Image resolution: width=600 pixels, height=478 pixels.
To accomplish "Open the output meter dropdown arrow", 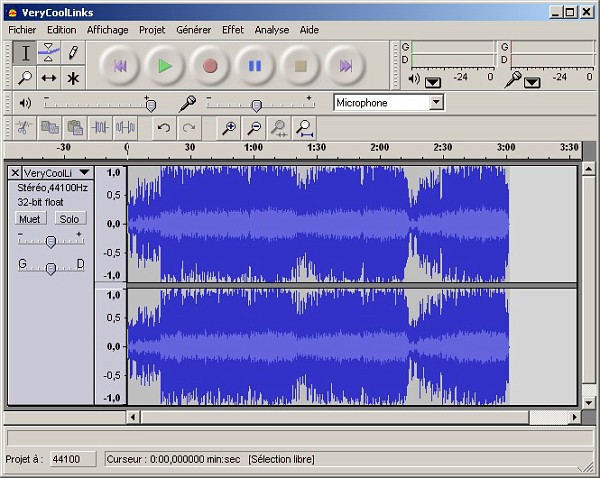I will click(x=433, y=82).
